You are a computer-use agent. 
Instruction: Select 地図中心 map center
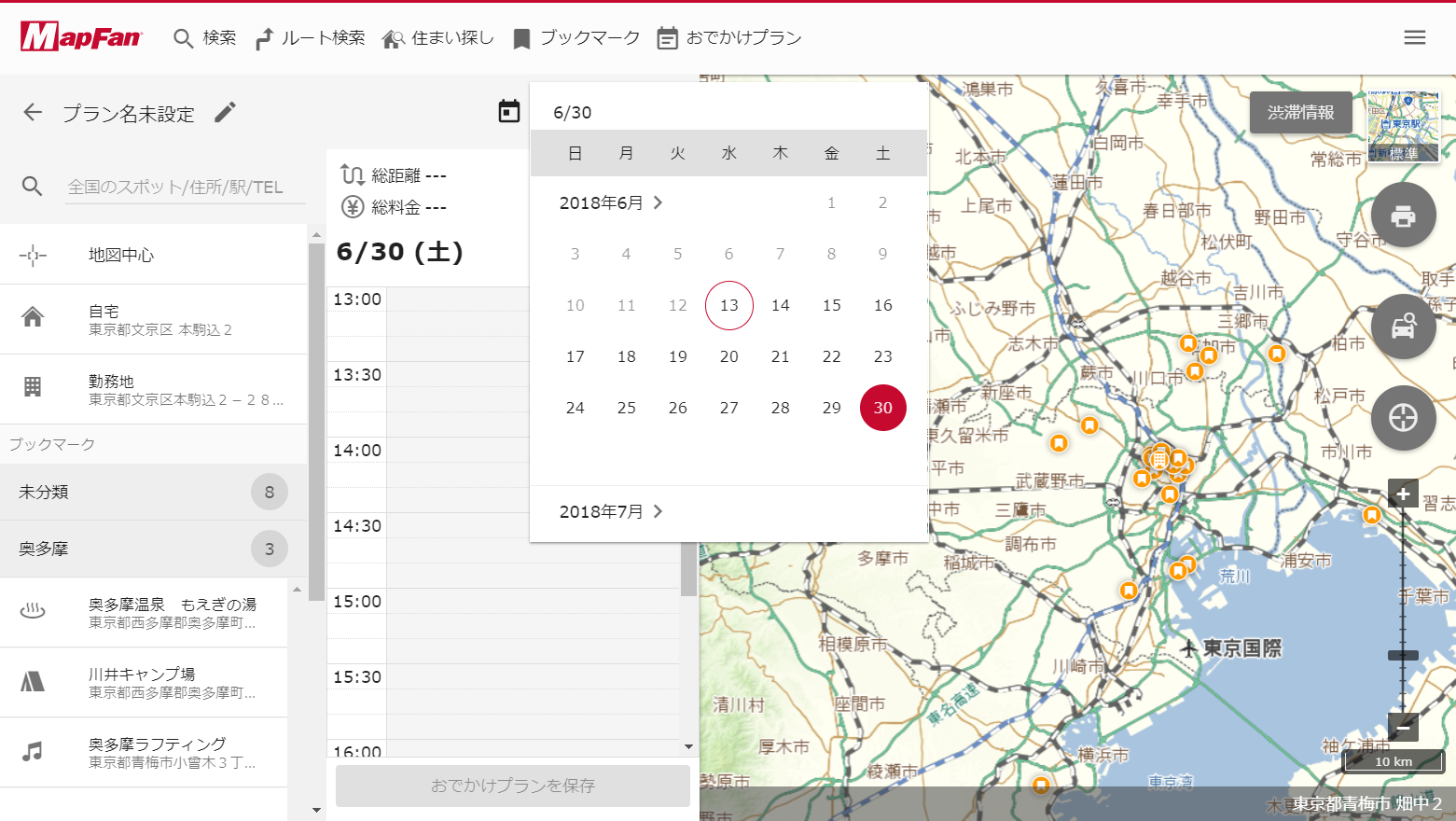154,255
